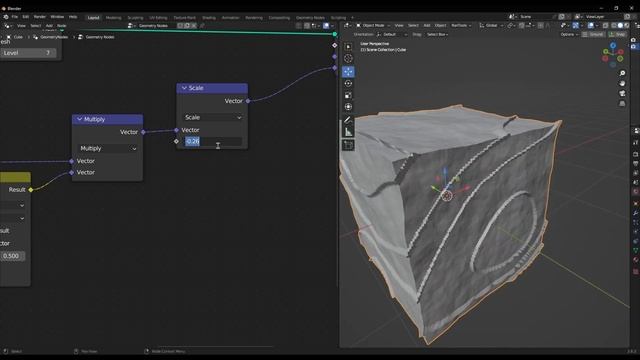Open the Object Data properties green tab
The image size is (640, 360).
point(636,250)
